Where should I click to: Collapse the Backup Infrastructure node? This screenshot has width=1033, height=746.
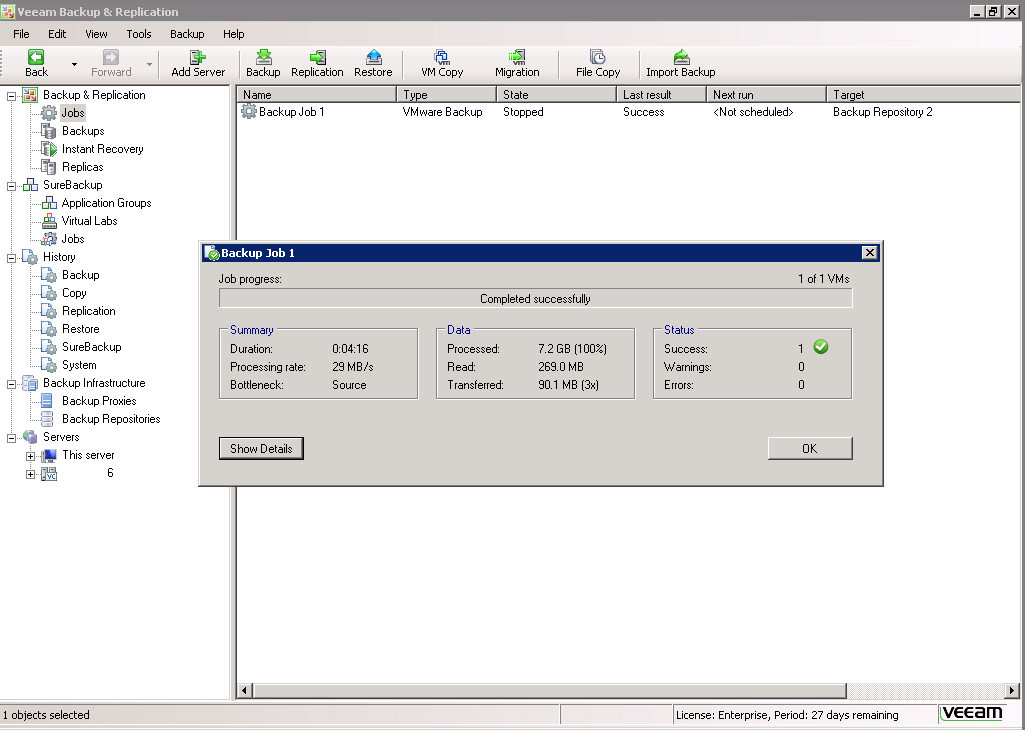click(11, 384)
